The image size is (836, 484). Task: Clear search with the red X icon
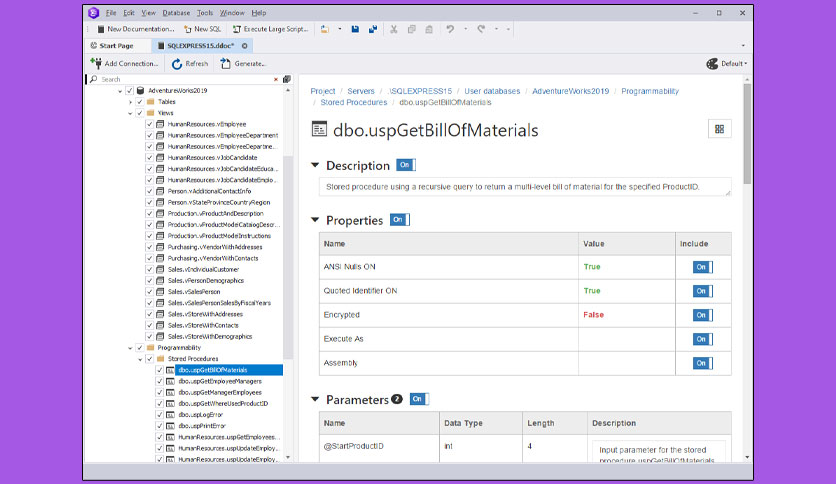tap(276, 79)
